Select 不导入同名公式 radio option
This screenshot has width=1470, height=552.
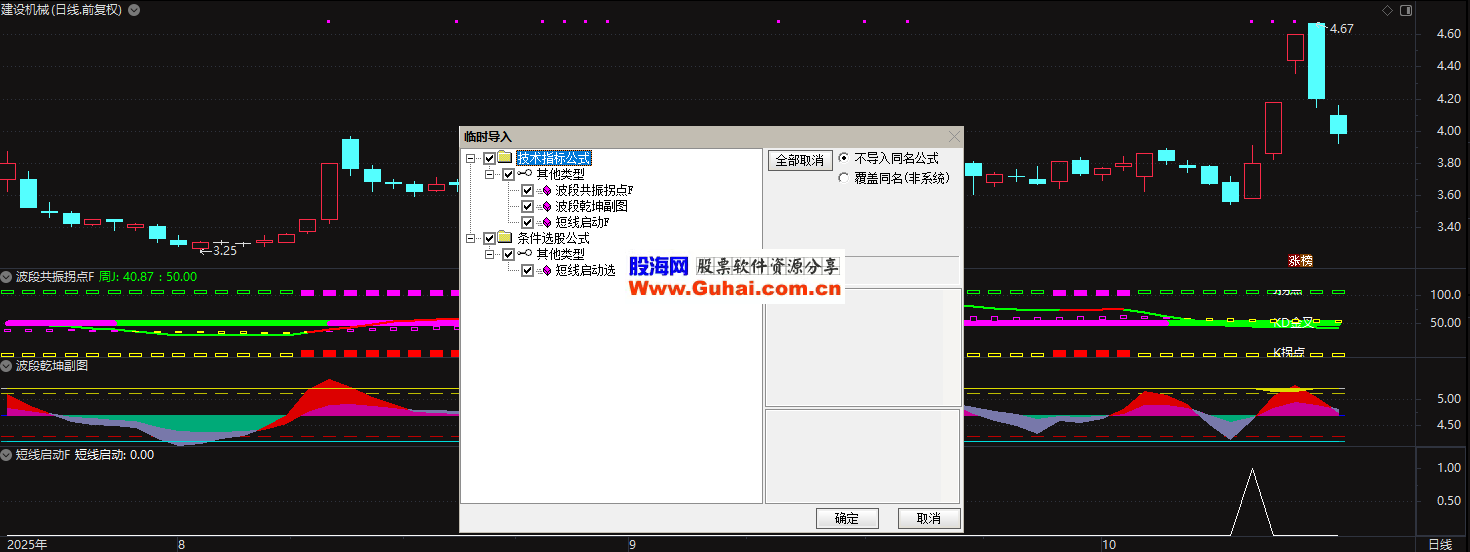pos(844,158)
